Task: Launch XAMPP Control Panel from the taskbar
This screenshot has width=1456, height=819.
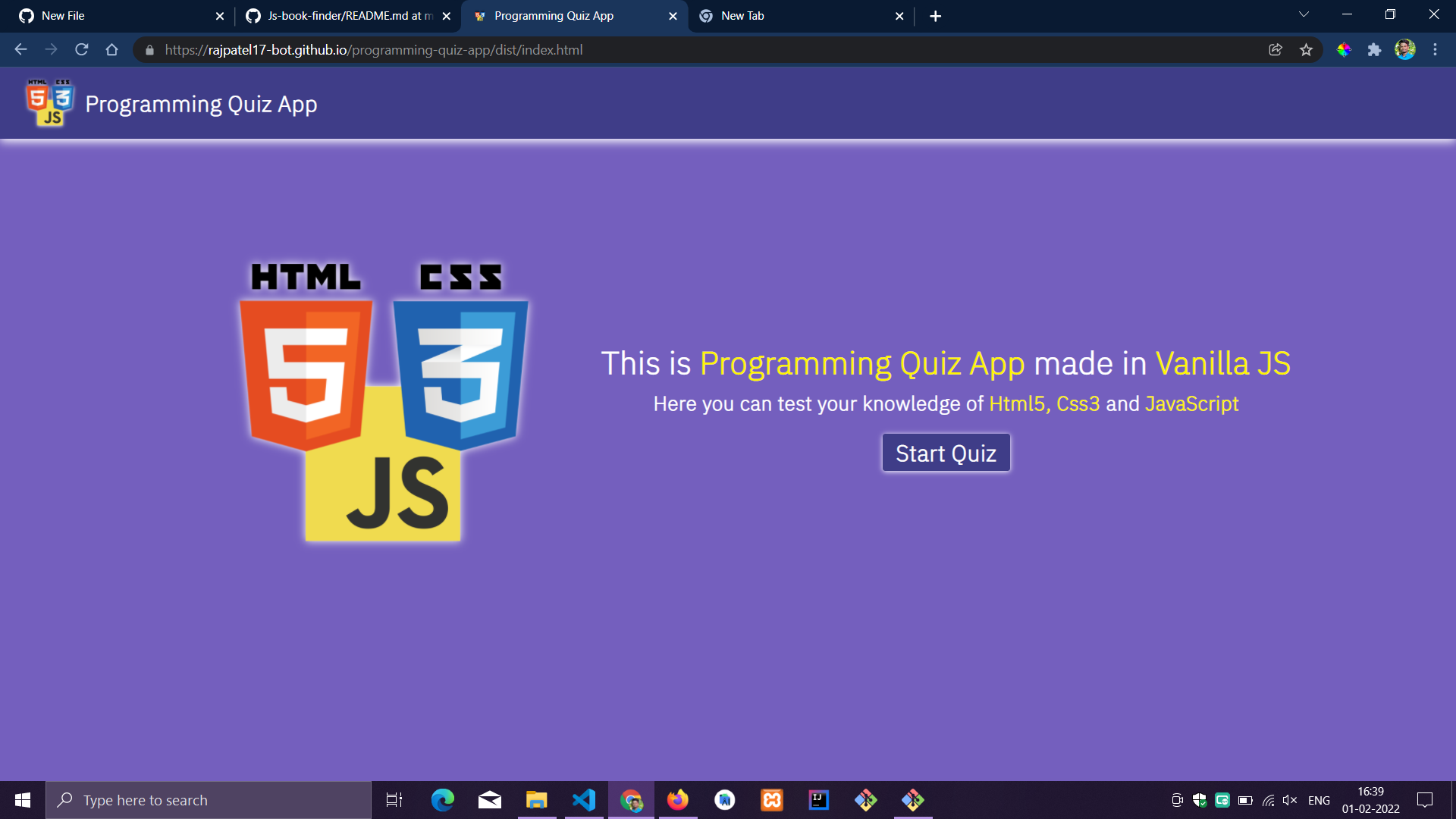Action: 771,799
